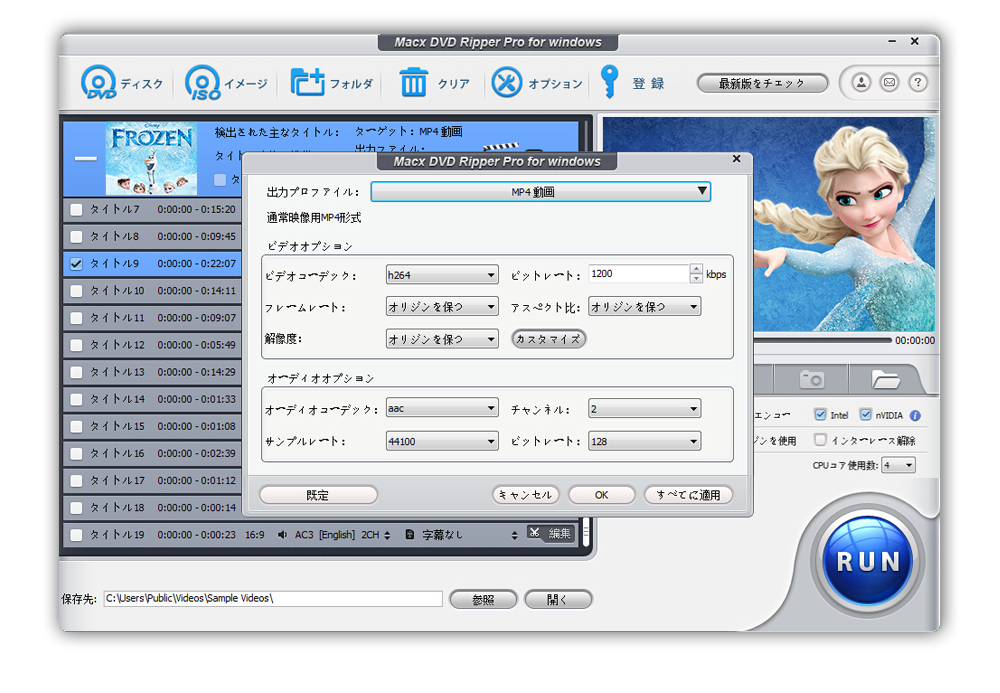1000x693 pixels.
Task: Close the profile settings dialog
Action: [737, 159]
